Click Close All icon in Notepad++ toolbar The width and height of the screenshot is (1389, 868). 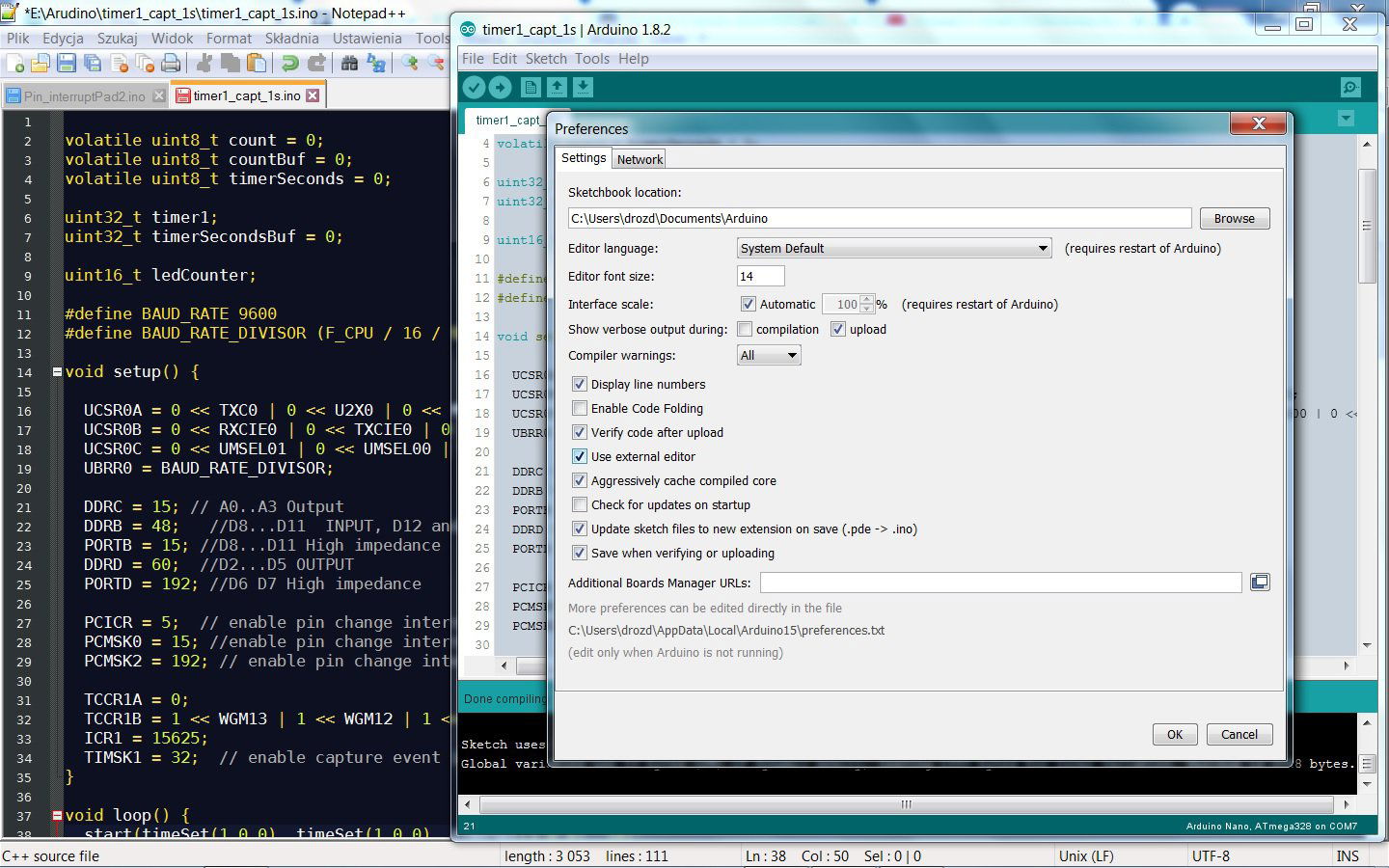click(145, 64)
